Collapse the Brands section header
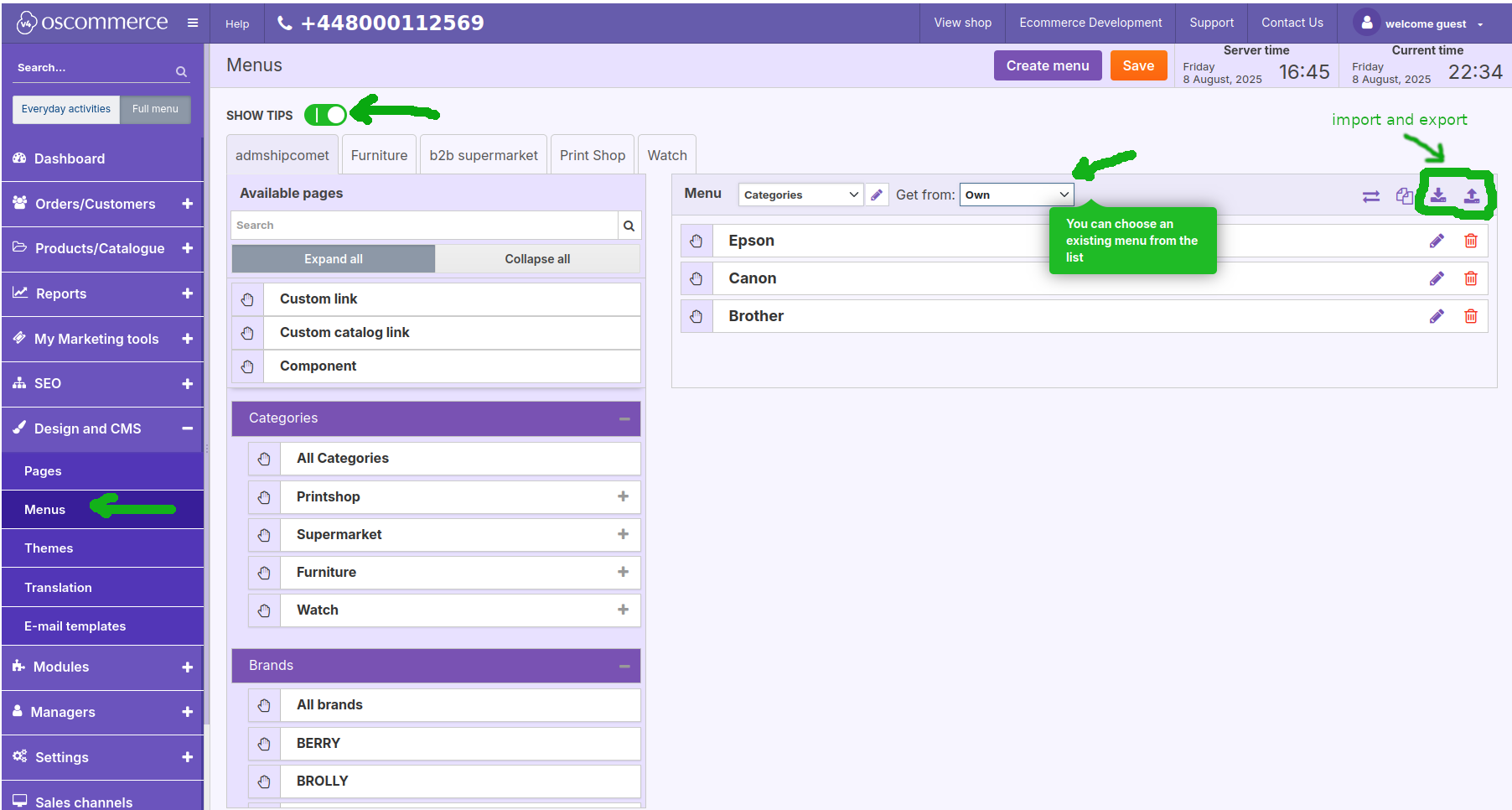Image resolution: width=1512 pixels, height=810 pixels. 624,666
